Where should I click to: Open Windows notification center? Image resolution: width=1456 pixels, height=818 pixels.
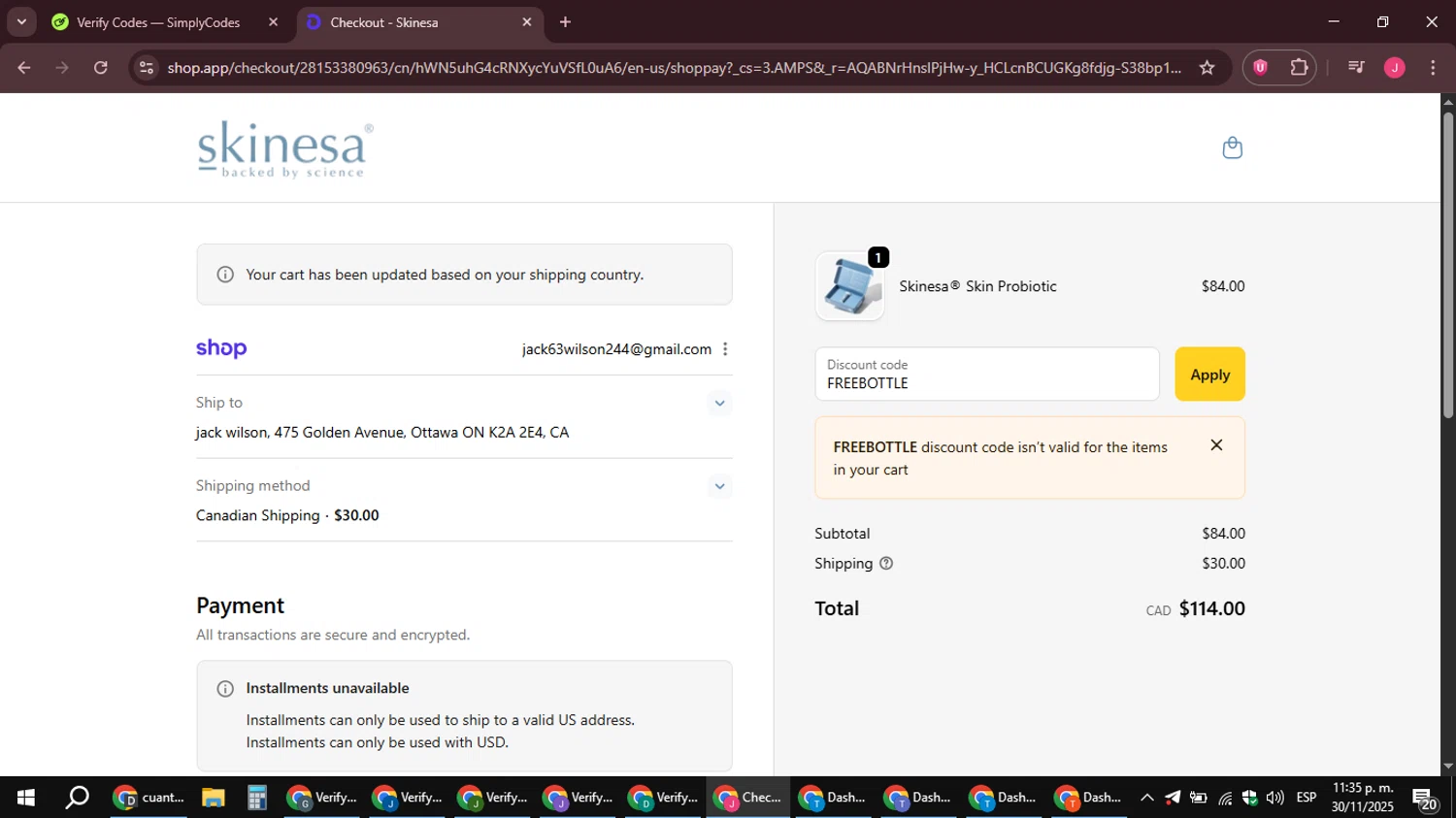click(1425, 799)
